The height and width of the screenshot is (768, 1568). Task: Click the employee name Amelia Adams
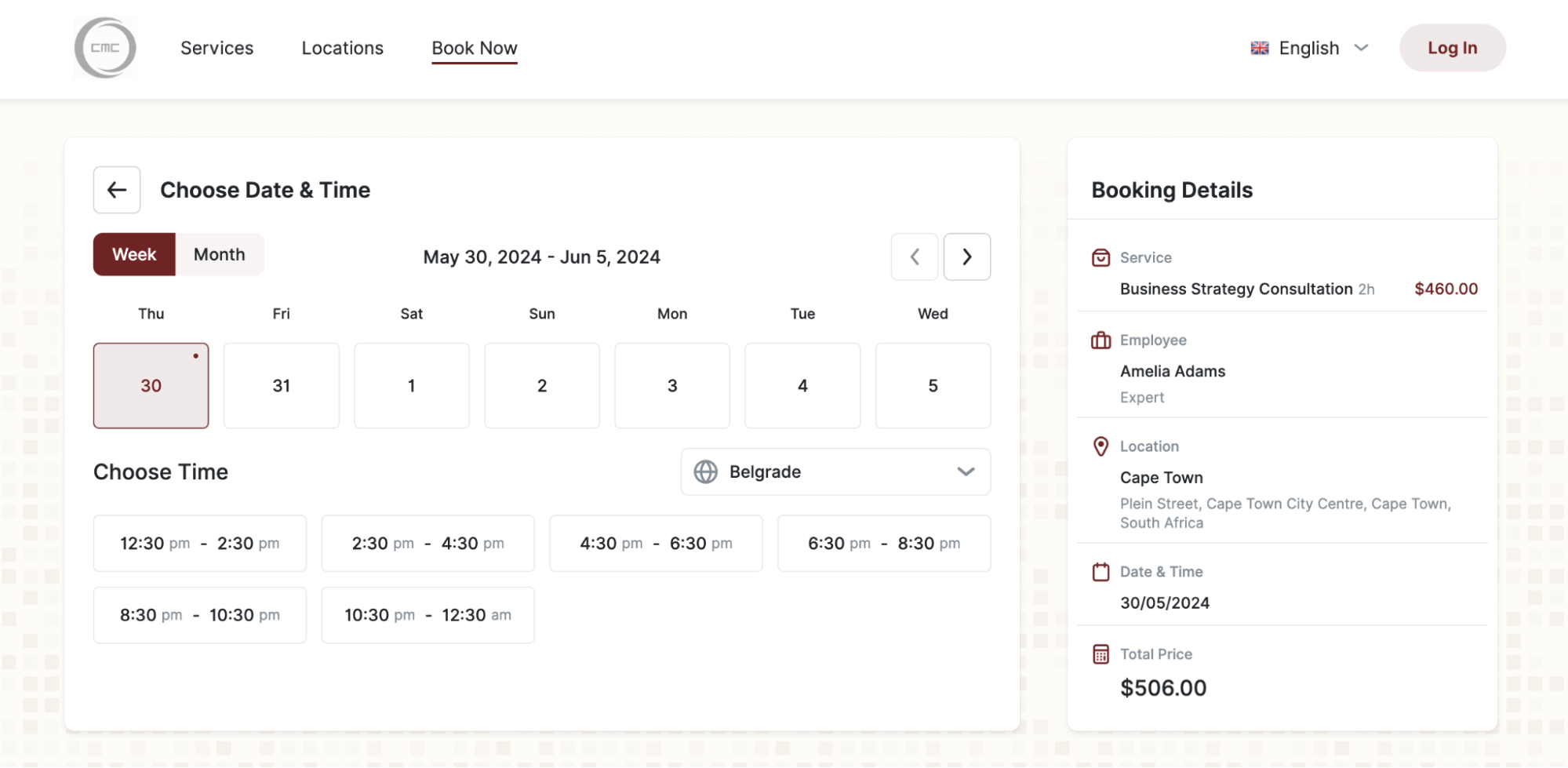tap(1173, 371)
